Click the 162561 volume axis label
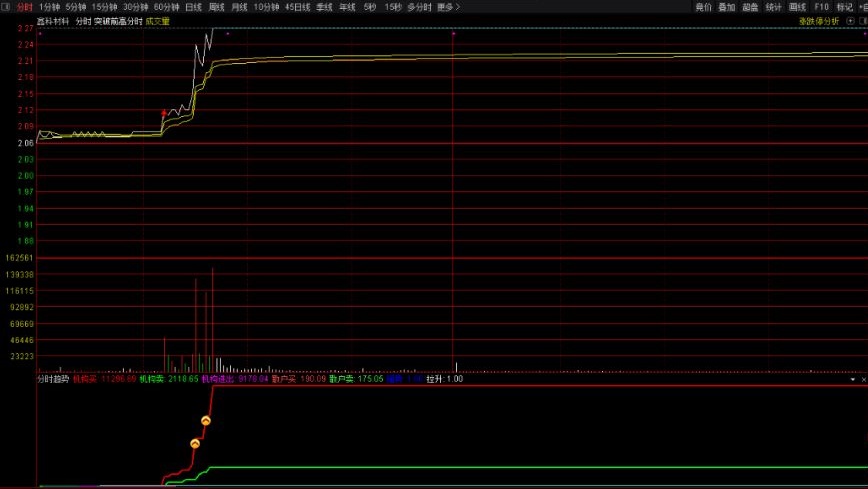The width and height of the screenshot is (868, 489). [19, 258]
